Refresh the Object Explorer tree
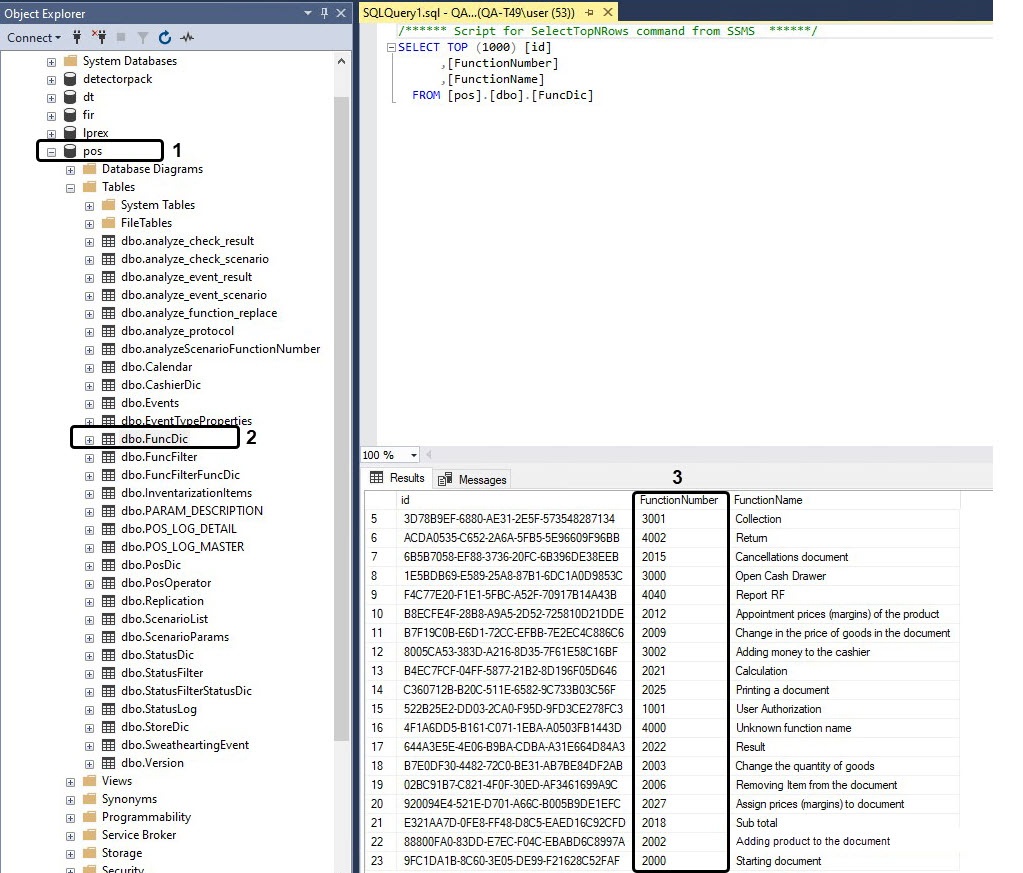 (165, 38)
